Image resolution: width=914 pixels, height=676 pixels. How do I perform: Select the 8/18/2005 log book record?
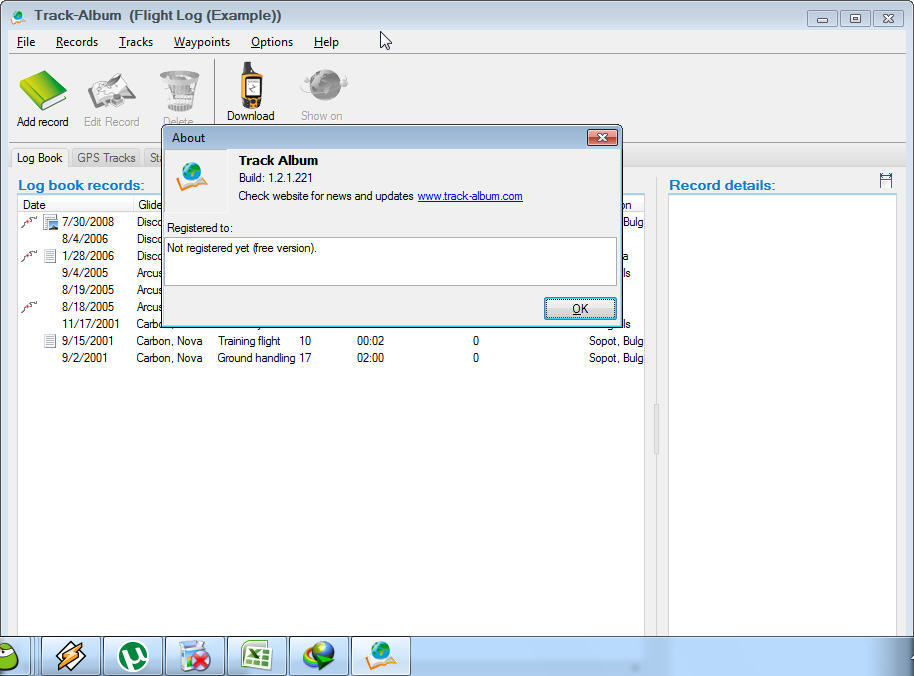88,307
